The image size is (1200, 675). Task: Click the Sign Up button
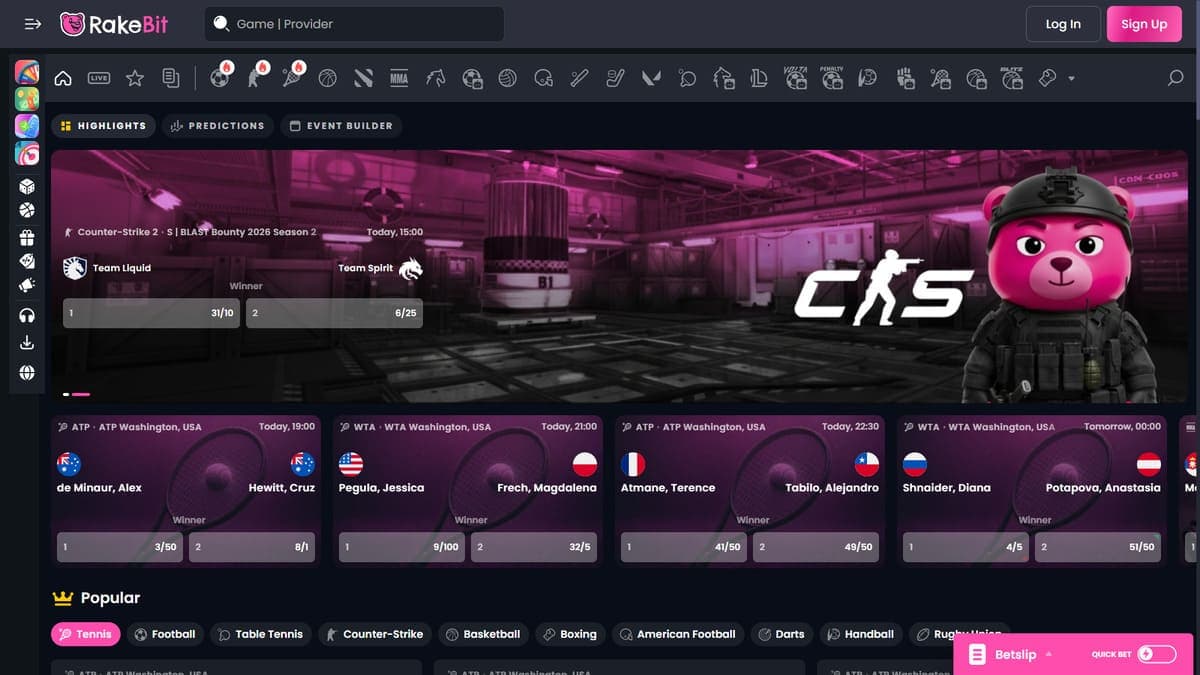[1144, 24]
